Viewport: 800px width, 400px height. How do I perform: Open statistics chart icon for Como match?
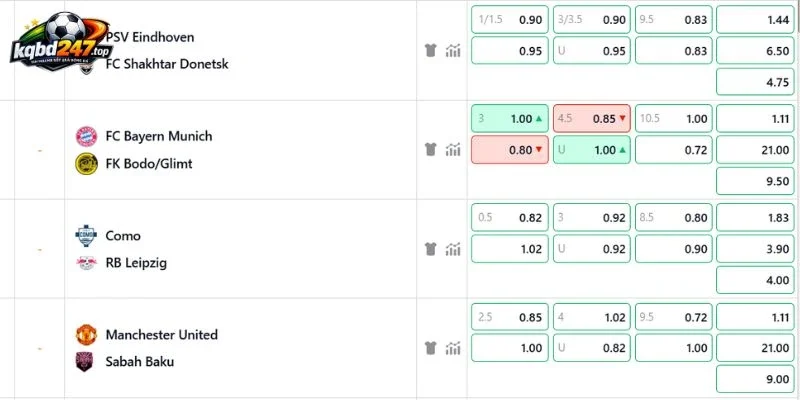point(453,249)
